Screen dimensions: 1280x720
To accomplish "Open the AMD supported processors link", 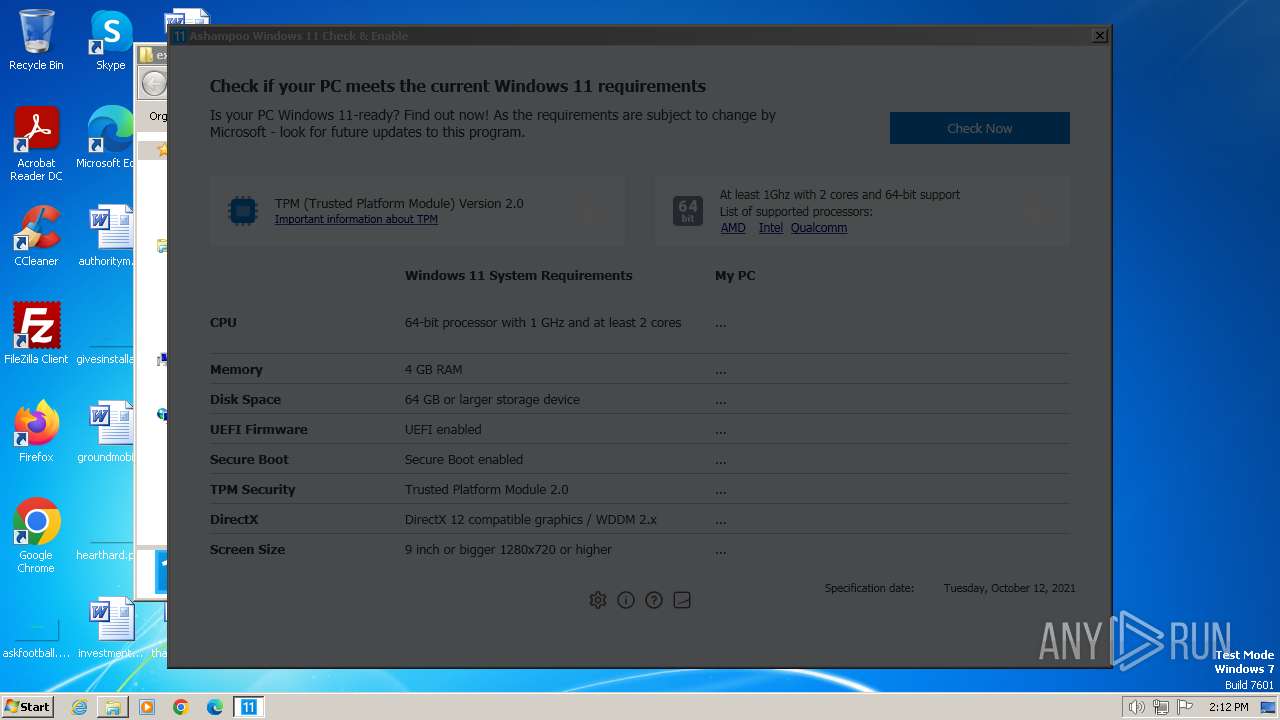I will tap(733, 228).
